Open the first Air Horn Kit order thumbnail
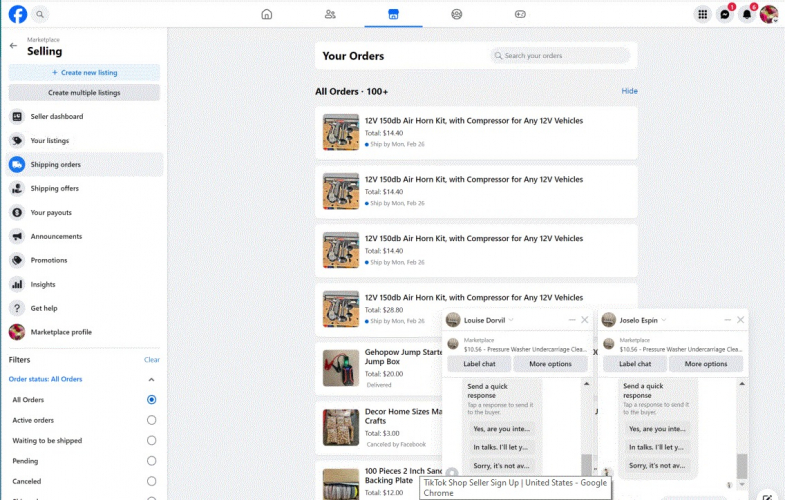785x500 pixels. (x=341, y=132)
